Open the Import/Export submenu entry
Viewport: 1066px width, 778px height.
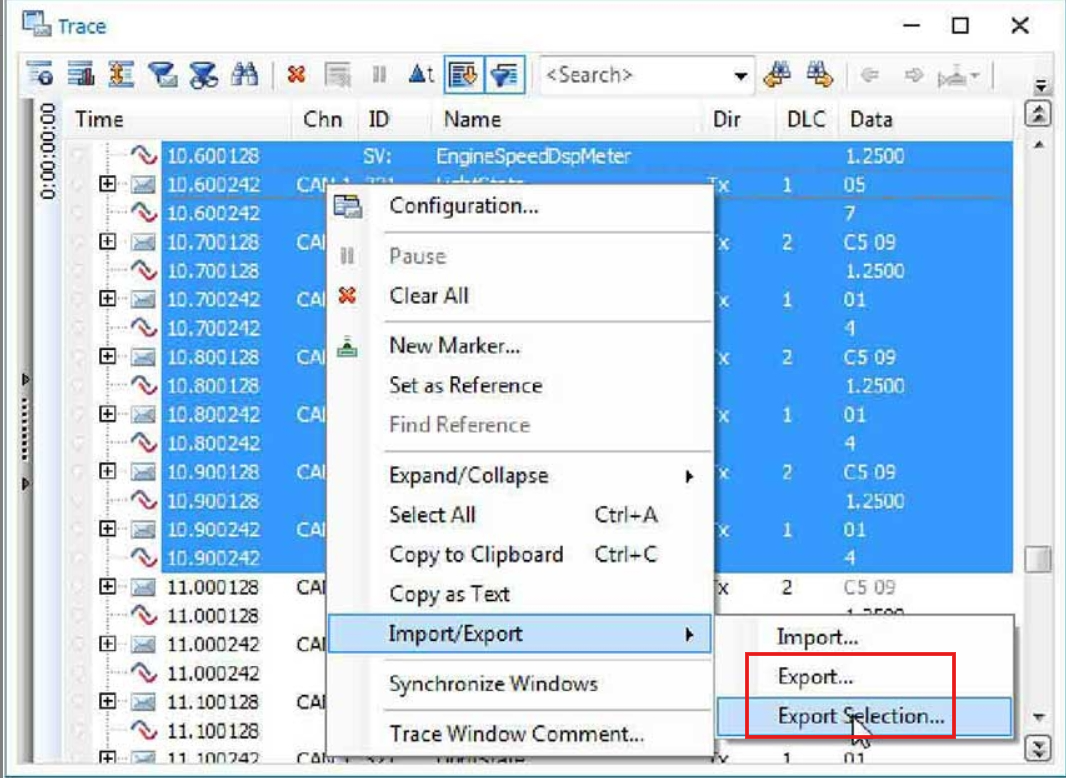point(520,634)
